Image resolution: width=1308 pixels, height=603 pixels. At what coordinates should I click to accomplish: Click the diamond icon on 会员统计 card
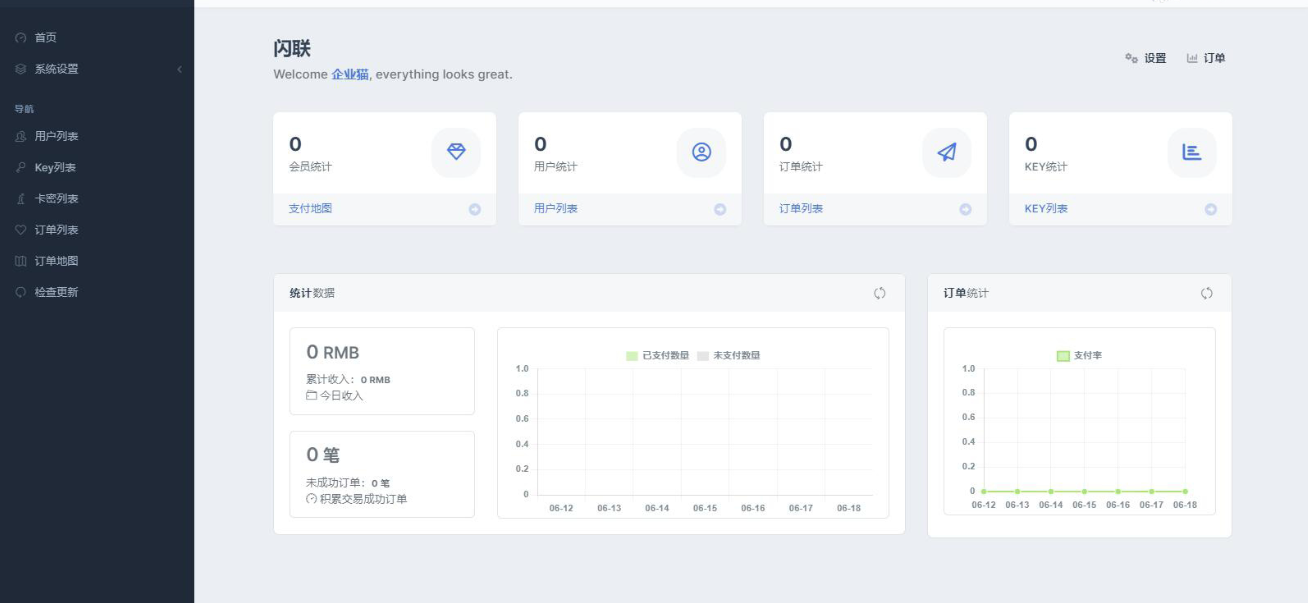(456, 152)
